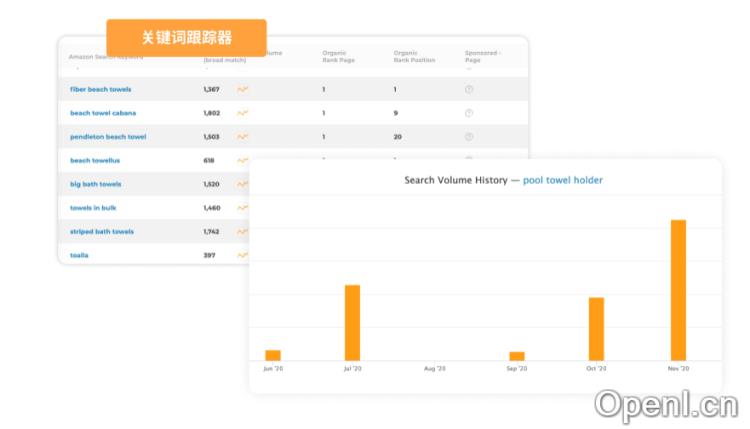Image resolution: width=750 pixels, height=429 pixels.
Task: Select the Oct '20 bar in history chart
Action: pos(596,328)
